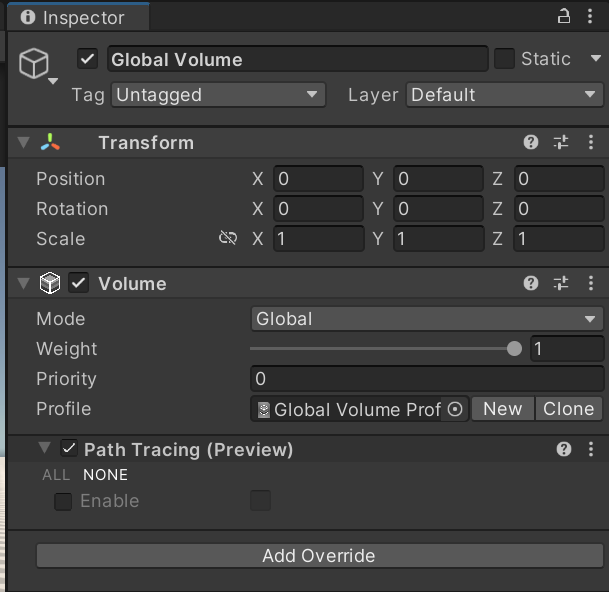This screenshot has height=592, width=609.
Task: Toggle the Global Volume active checkbox
Action: point(88,59)
